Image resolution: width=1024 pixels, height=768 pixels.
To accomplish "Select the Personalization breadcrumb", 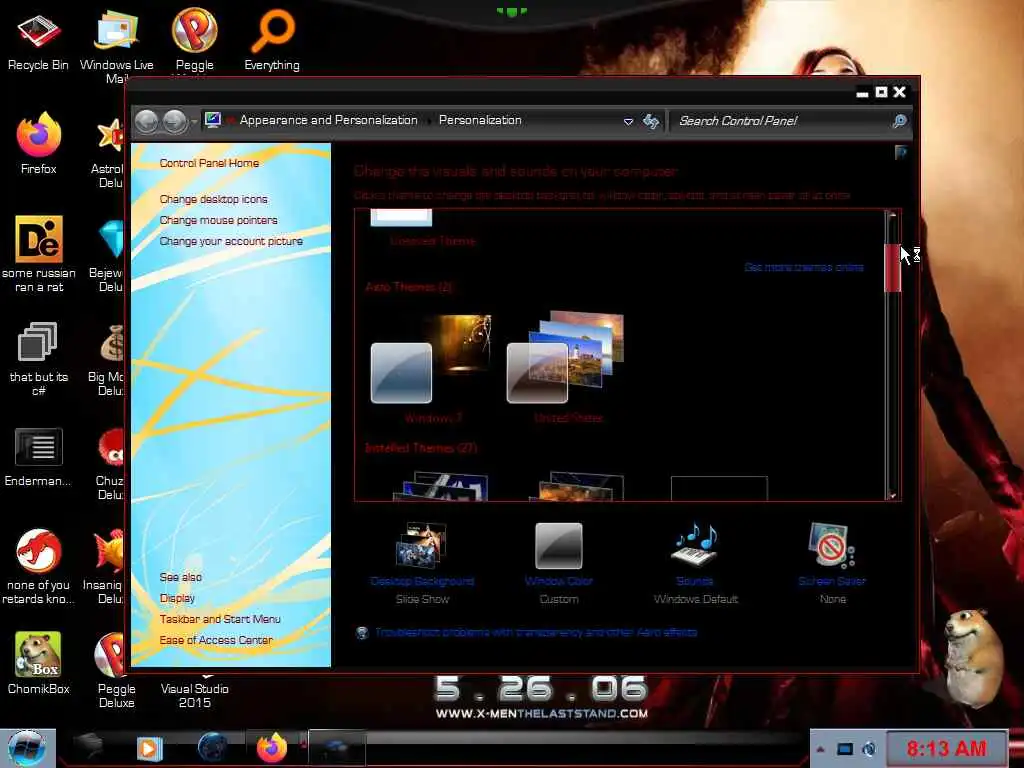I will [480, 120].
